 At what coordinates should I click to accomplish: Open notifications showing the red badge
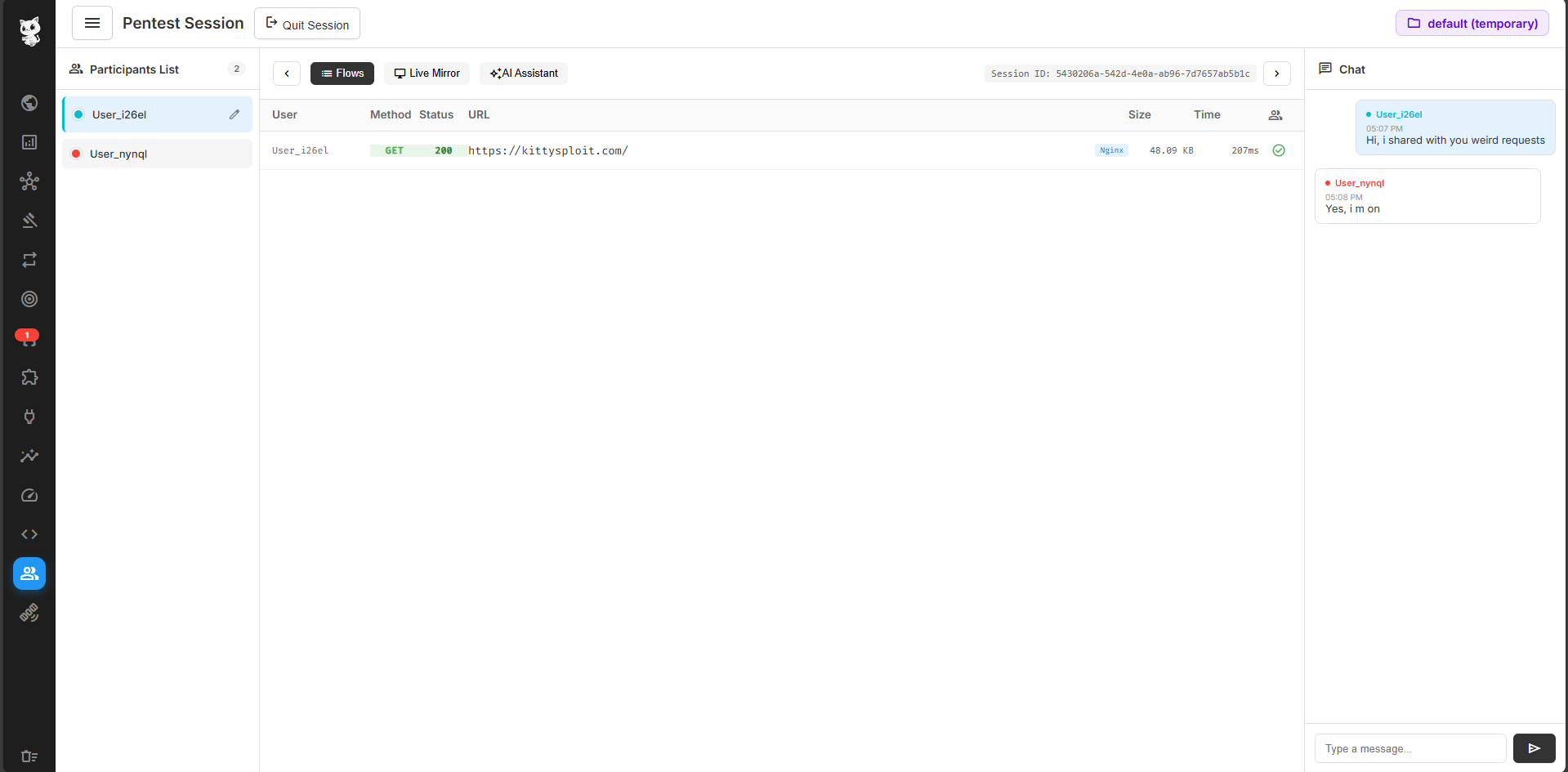(29, 338)
